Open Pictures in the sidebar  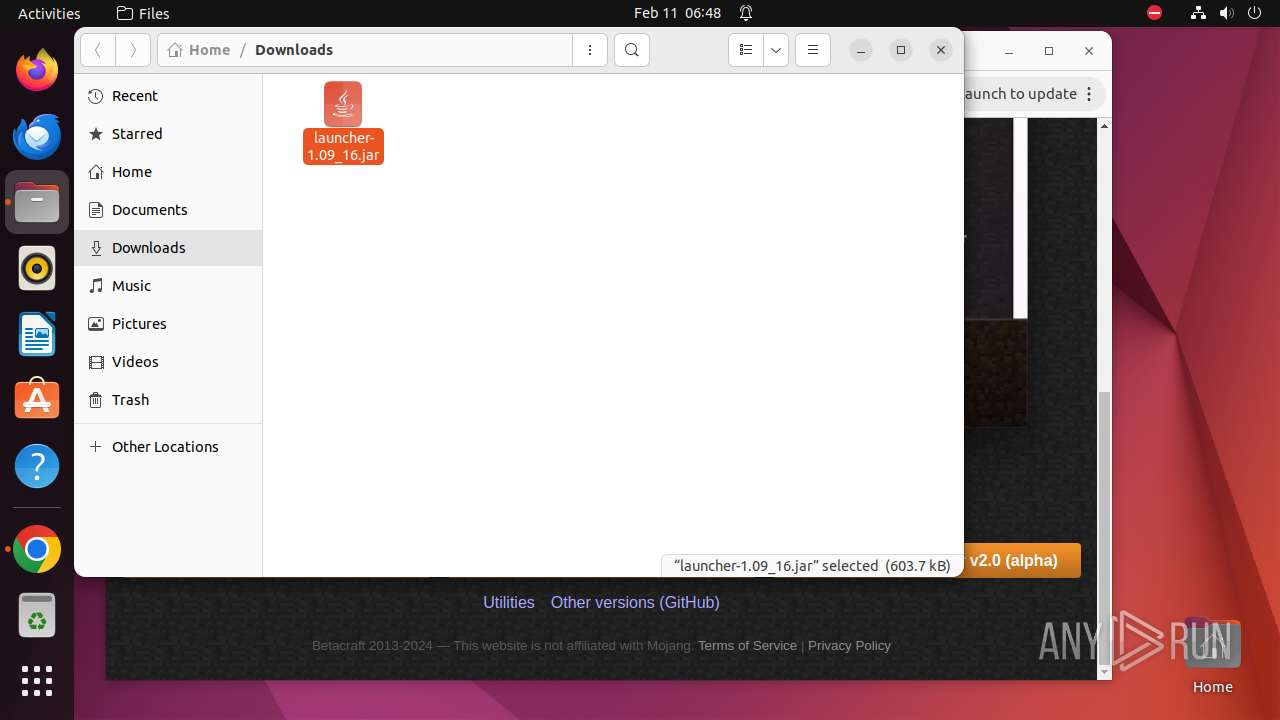tap(168, 324)
